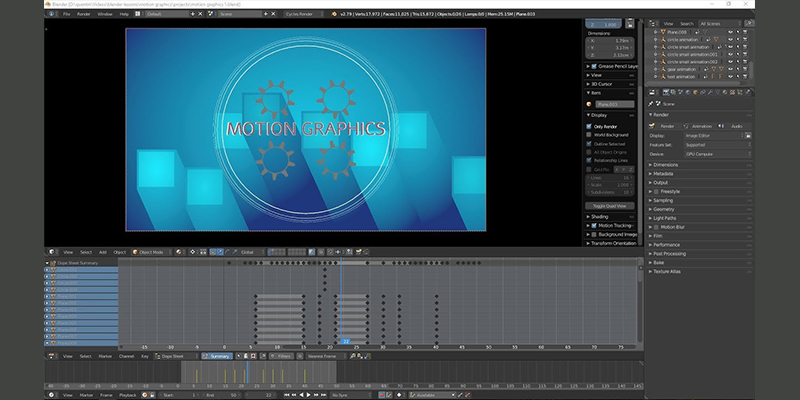Image resolution: width=800 pixels, height=400 pixels.
Task: Open Material properties tab icon
Action: click(x=725, y=92)
